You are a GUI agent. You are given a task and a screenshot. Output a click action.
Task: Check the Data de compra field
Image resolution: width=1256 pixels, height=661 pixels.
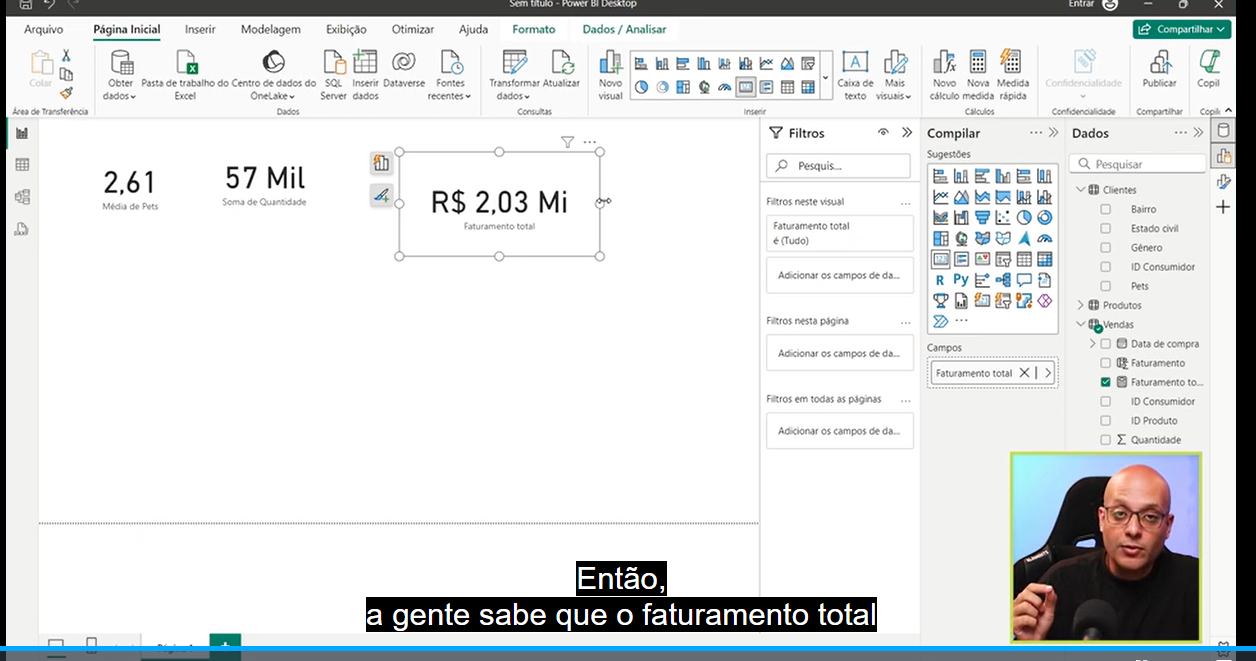(x=1106, y=343)
